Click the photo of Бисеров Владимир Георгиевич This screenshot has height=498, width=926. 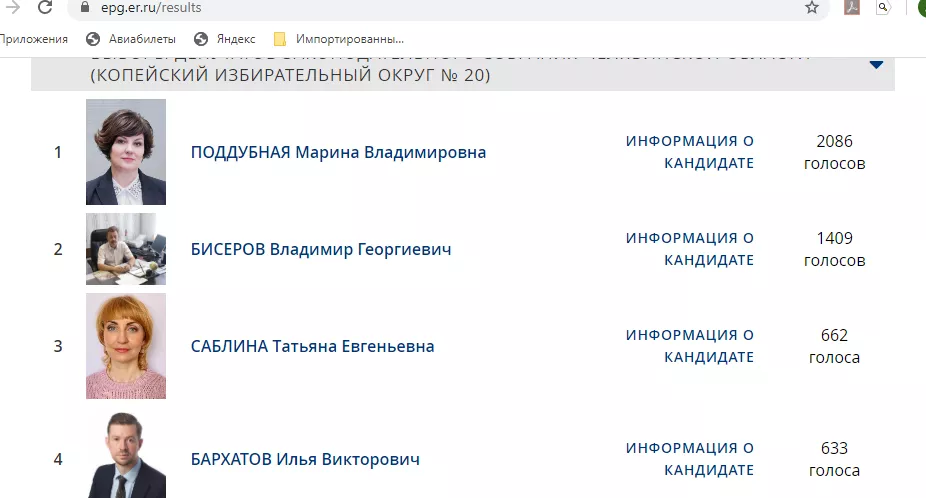(x=126, y=249)
